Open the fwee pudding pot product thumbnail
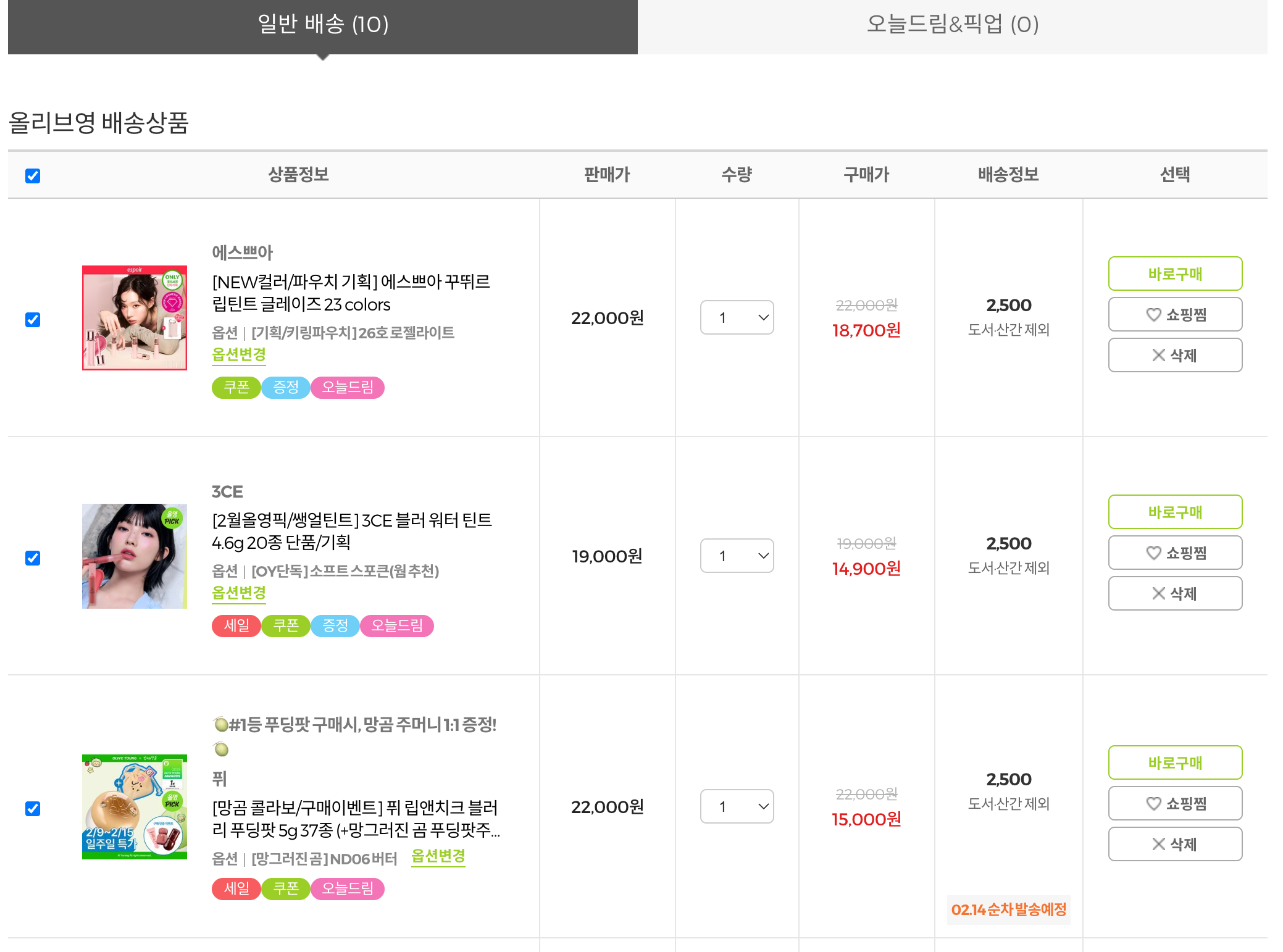The image size is (1283, 952). point(135,807)
